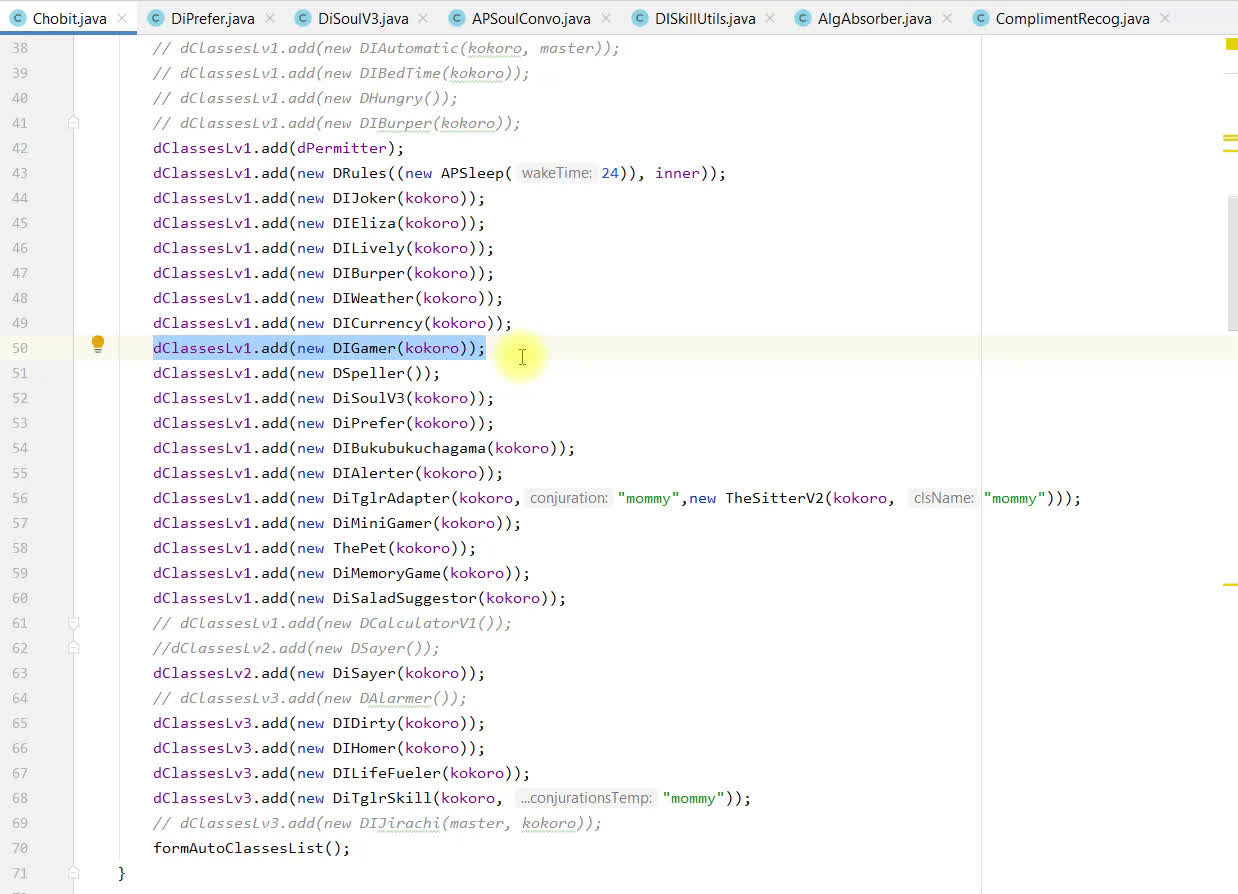Close the ComplimentRecog.java tab
Viewport: 1238px width, 894px height.
1165,19
